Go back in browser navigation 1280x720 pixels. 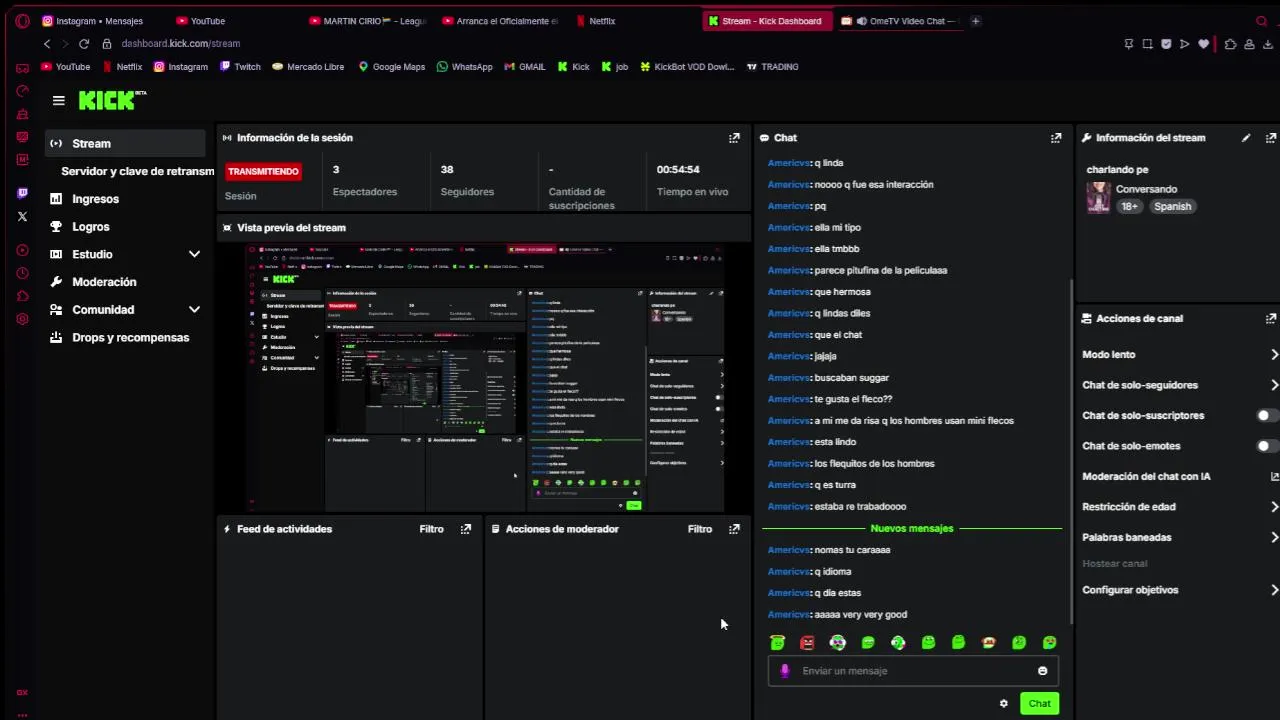47,44
